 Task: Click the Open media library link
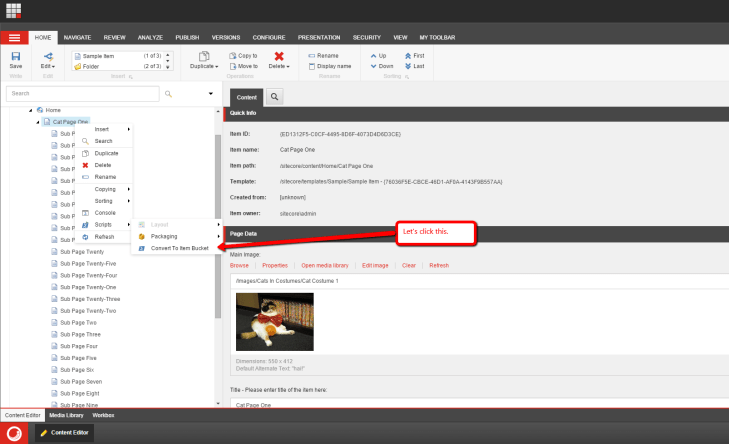325,265
